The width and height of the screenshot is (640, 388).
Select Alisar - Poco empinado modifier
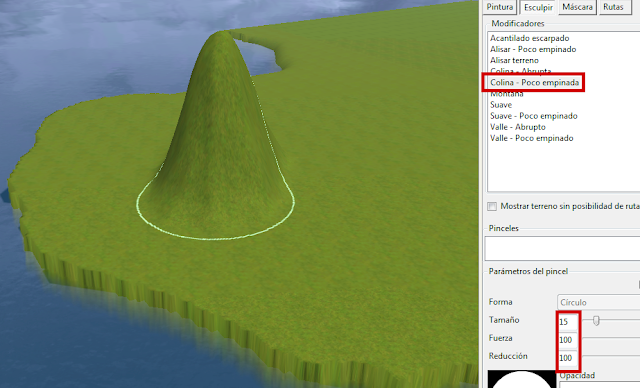(533, 49)
